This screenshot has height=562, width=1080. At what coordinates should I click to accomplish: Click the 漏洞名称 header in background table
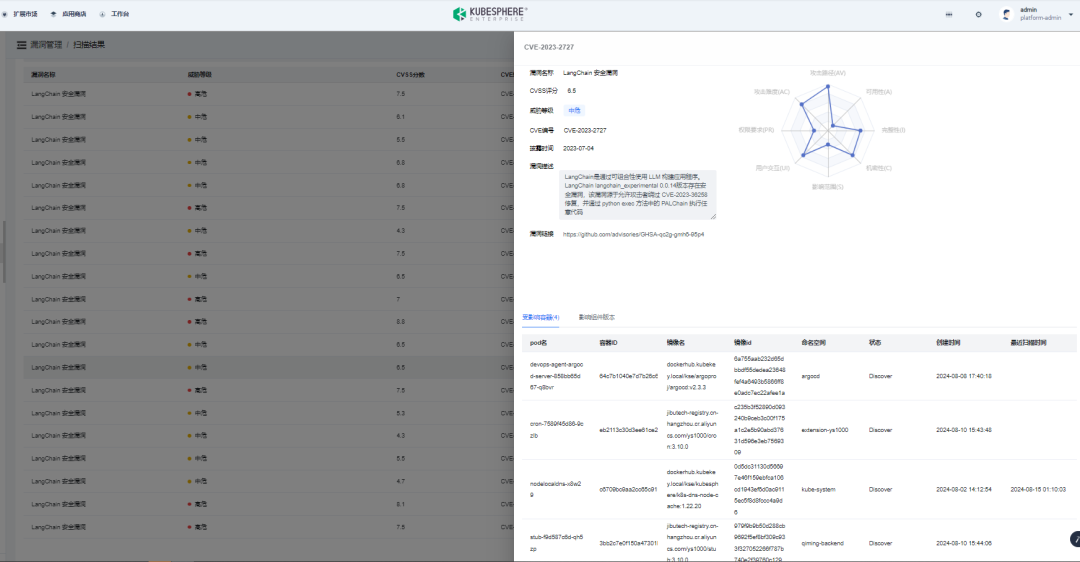tap(43, 74)
